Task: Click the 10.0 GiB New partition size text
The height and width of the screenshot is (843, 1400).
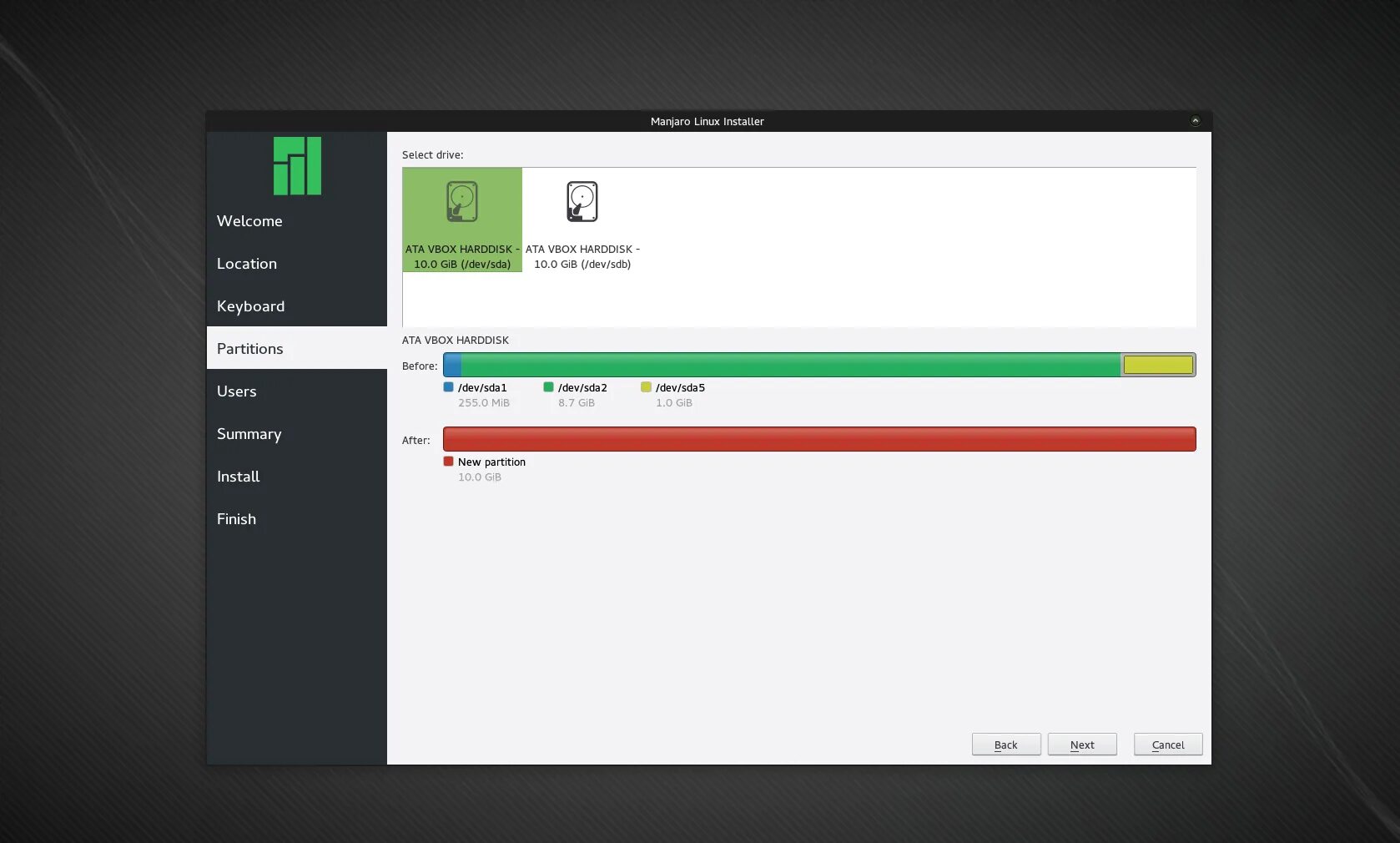Action: [x=480, y=477]
